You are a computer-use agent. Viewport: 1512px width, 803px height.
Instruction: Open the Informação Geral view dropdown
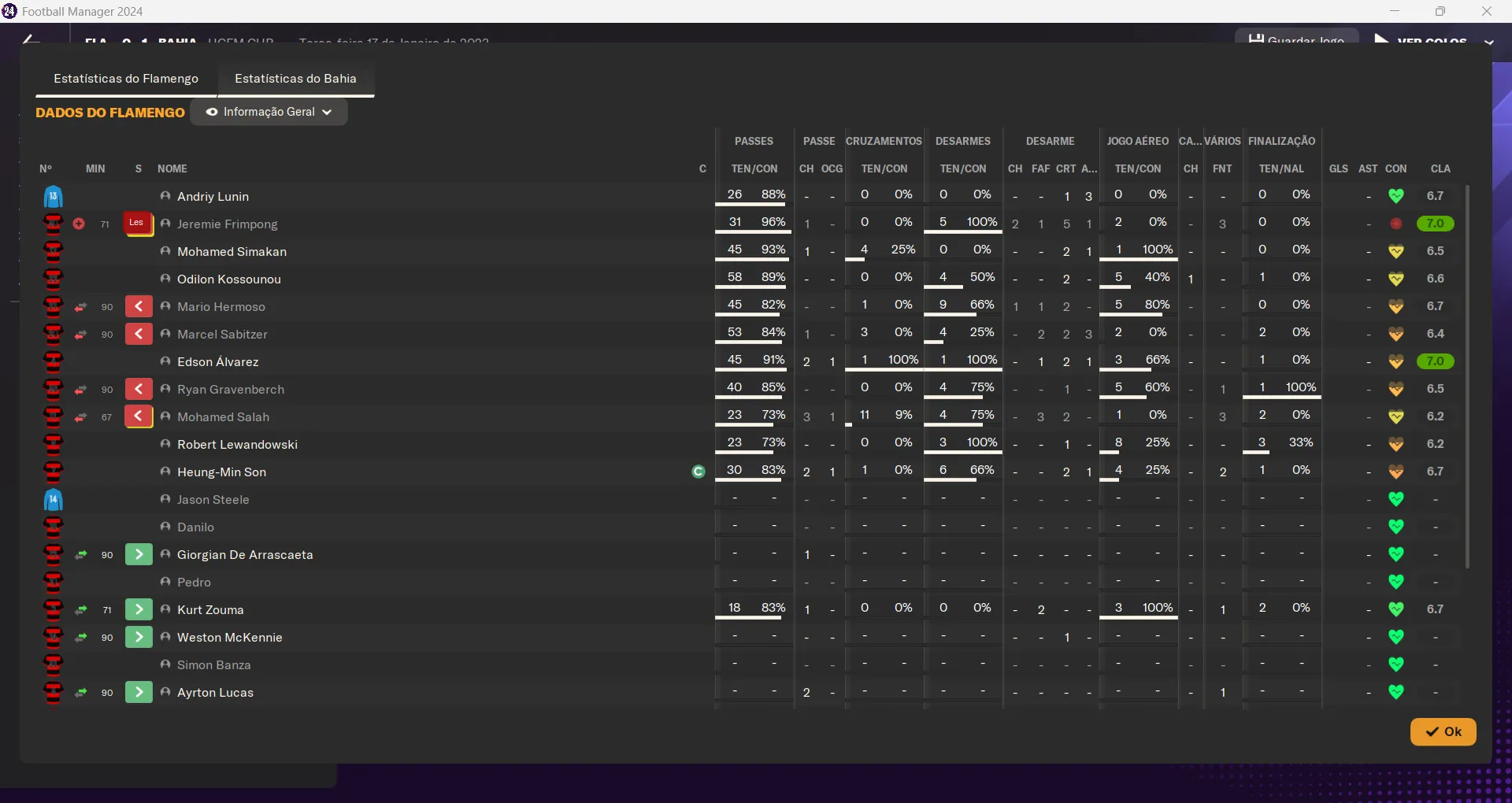pos(269,112)
